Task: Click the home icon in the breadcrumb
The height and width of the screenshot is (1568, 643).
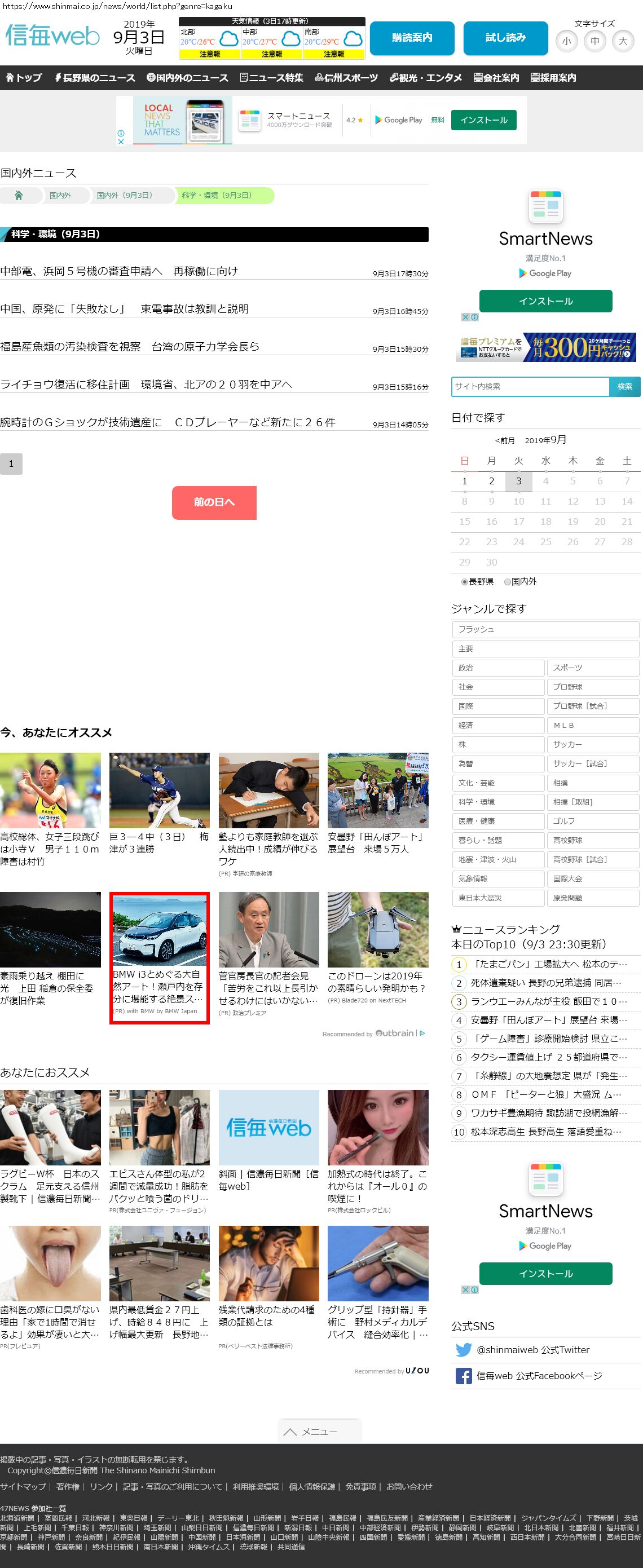Action: (x=19, y=196)
